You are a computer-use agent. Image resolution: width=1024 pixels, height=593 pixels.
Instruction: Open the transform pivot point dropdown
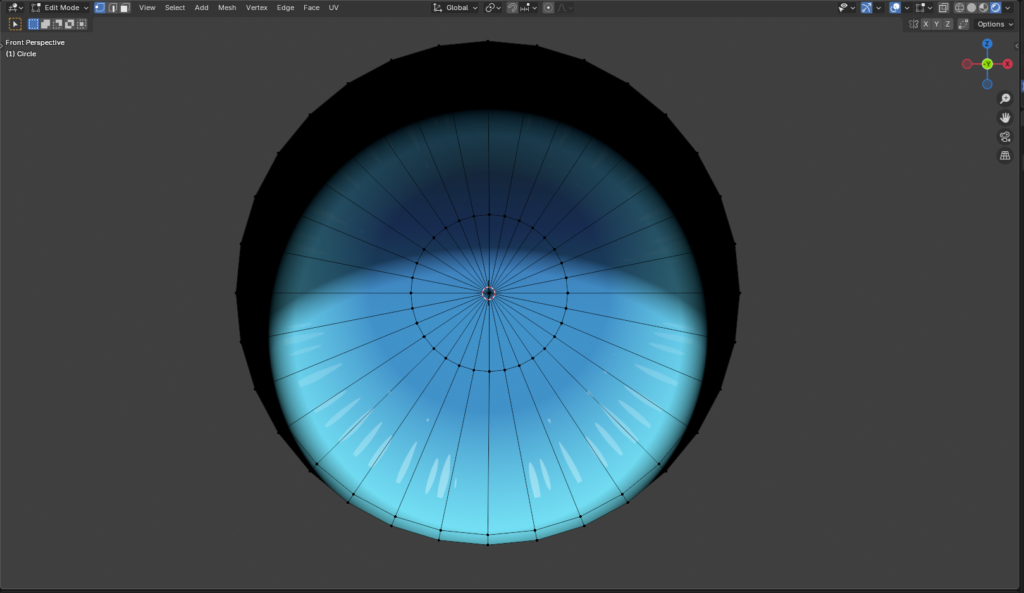click(x=493, y=8)
